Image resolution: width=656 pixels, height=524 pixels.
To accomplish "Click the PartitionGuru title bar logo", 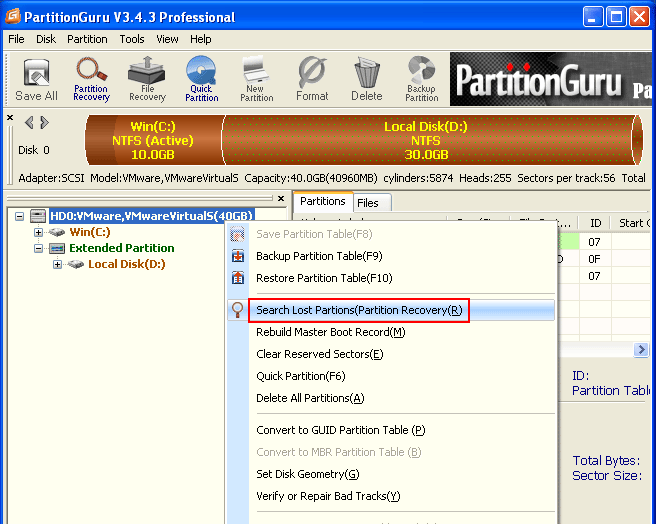I will 13,16.
